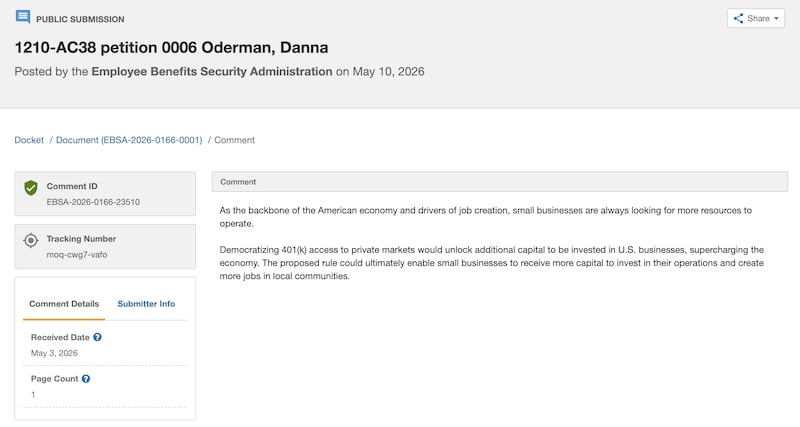
Task: Click the first comment paragraph text
Action: 485,217
